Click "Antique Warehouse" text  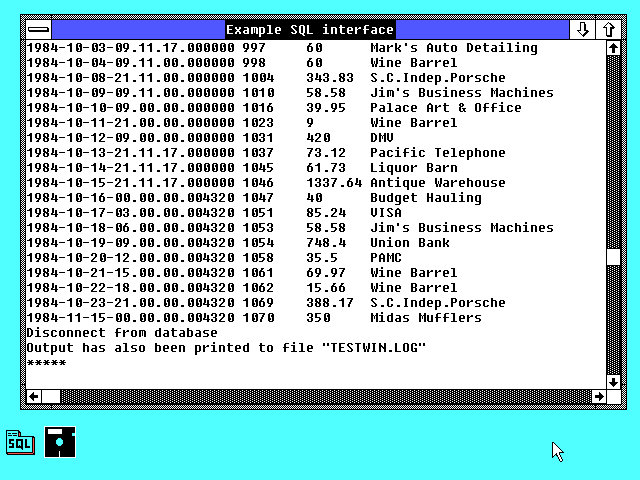438,182
